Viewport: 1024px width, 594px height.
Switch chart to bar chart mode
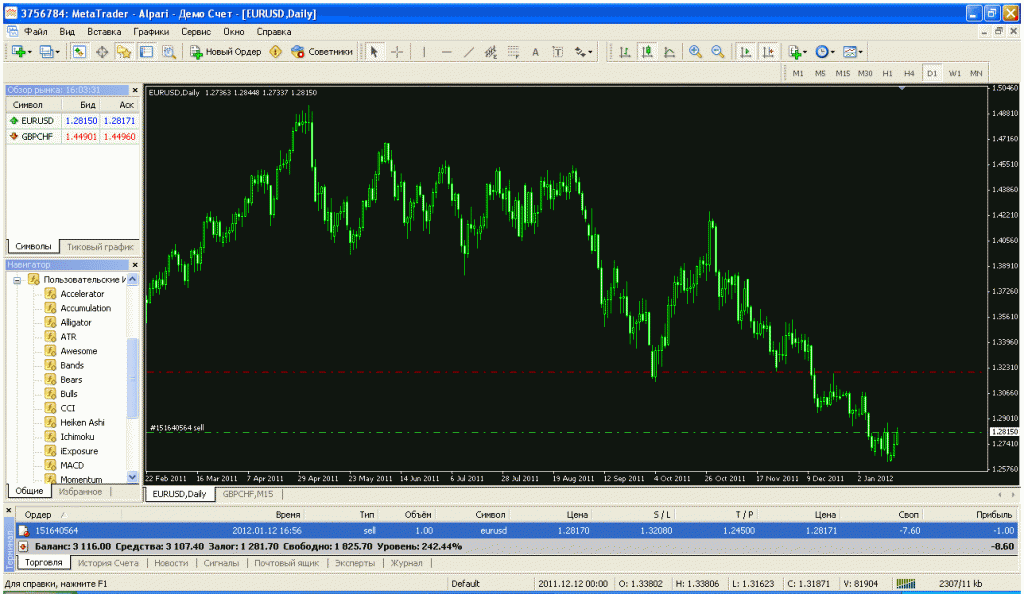click(x=624, y=51)
